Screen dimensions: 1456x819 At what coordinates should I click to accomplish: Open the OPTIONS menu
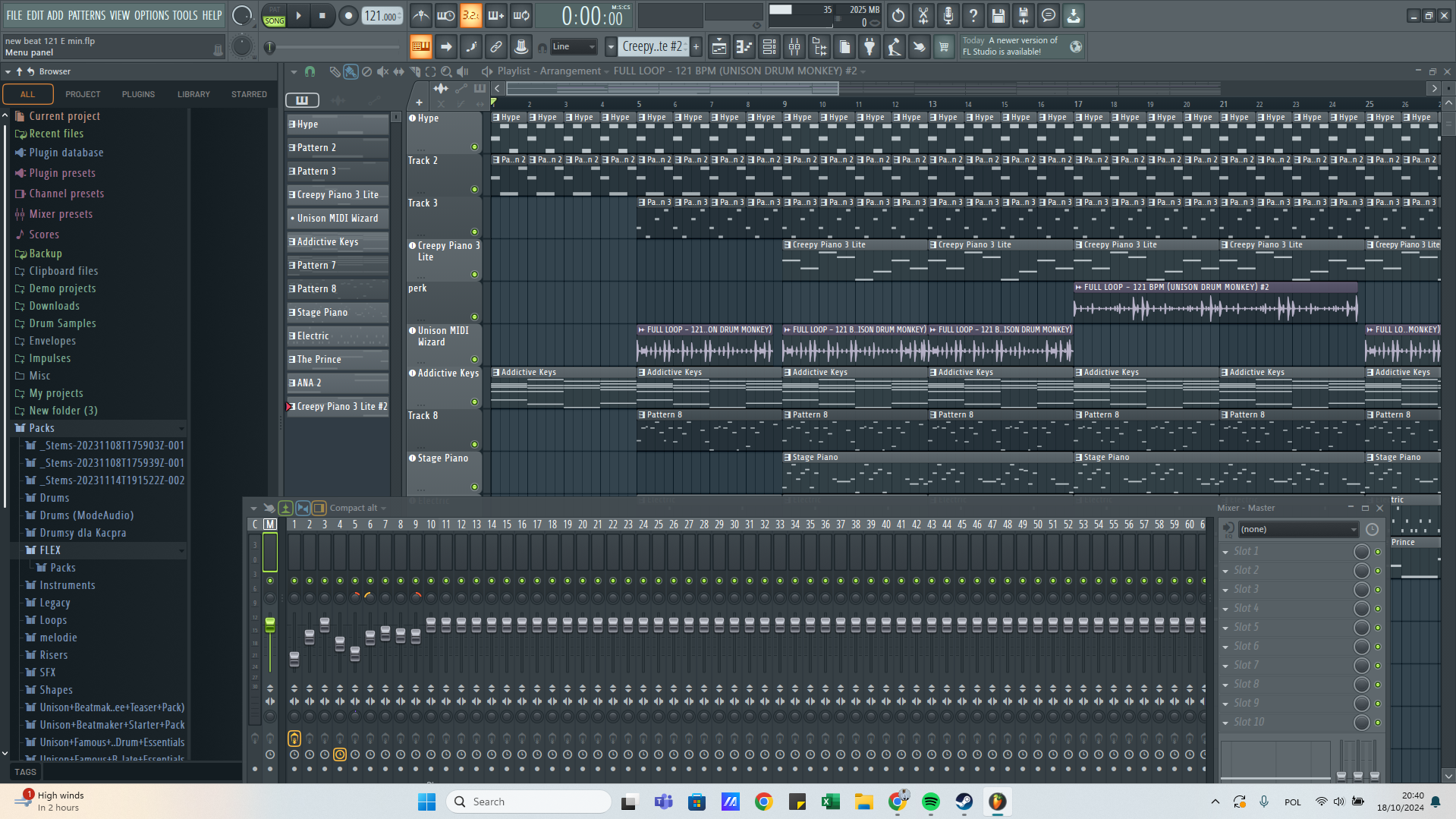(152, 15)
